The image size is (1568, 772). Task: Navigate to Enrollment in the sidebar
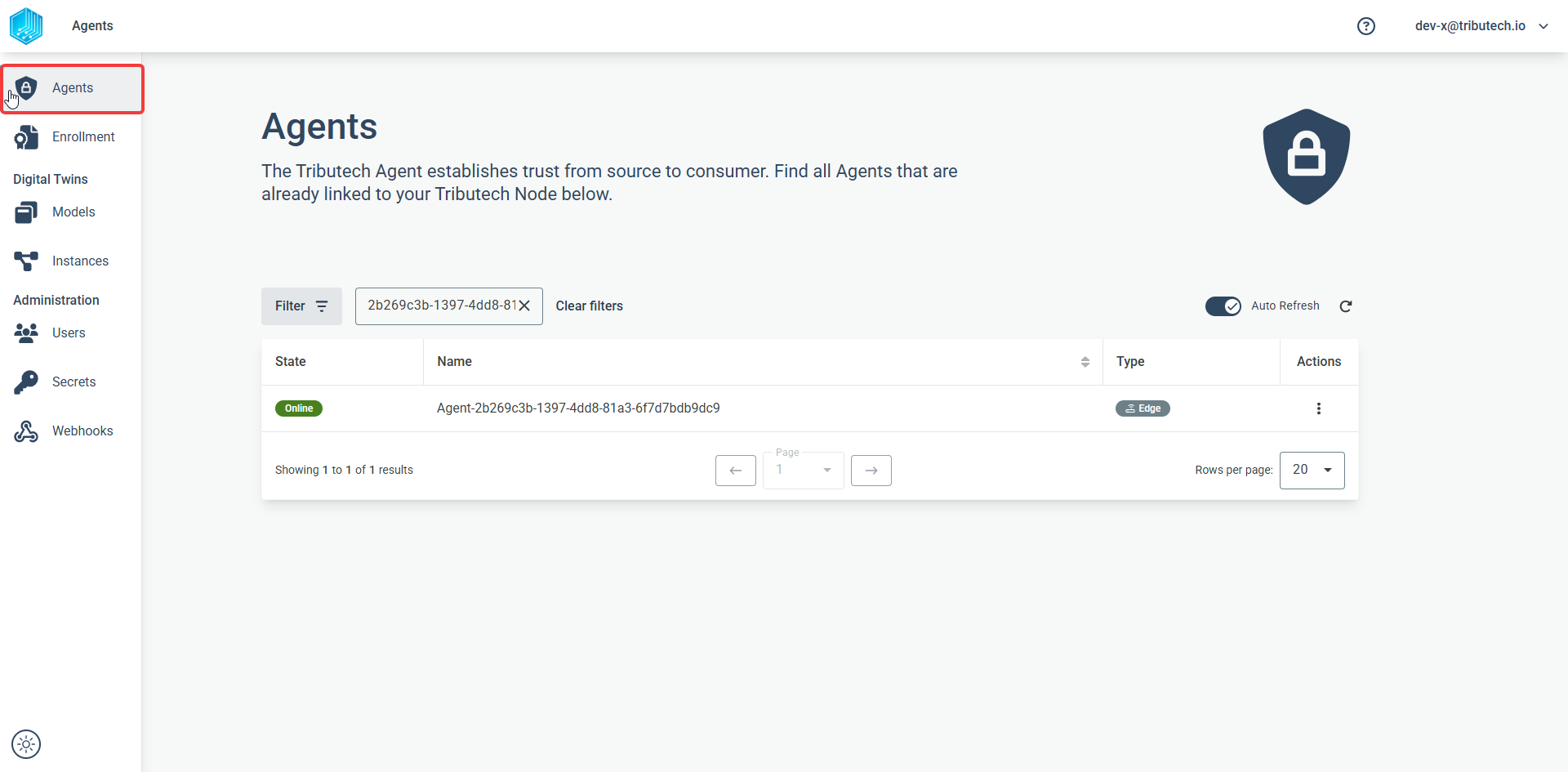click(x=71, y=137)
